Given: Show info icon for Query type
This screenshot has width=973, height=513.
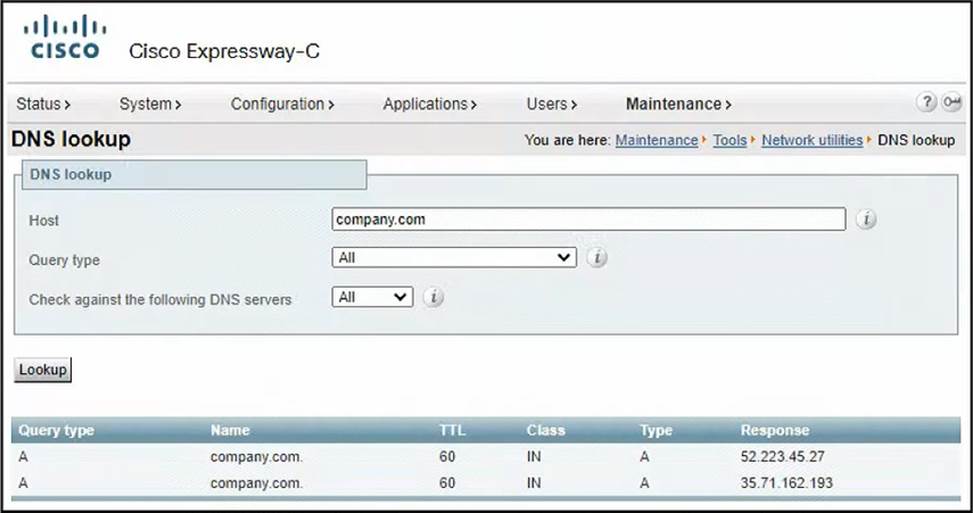Looking at the screenshot, I should pyautogui.click(x=597, y=257).
